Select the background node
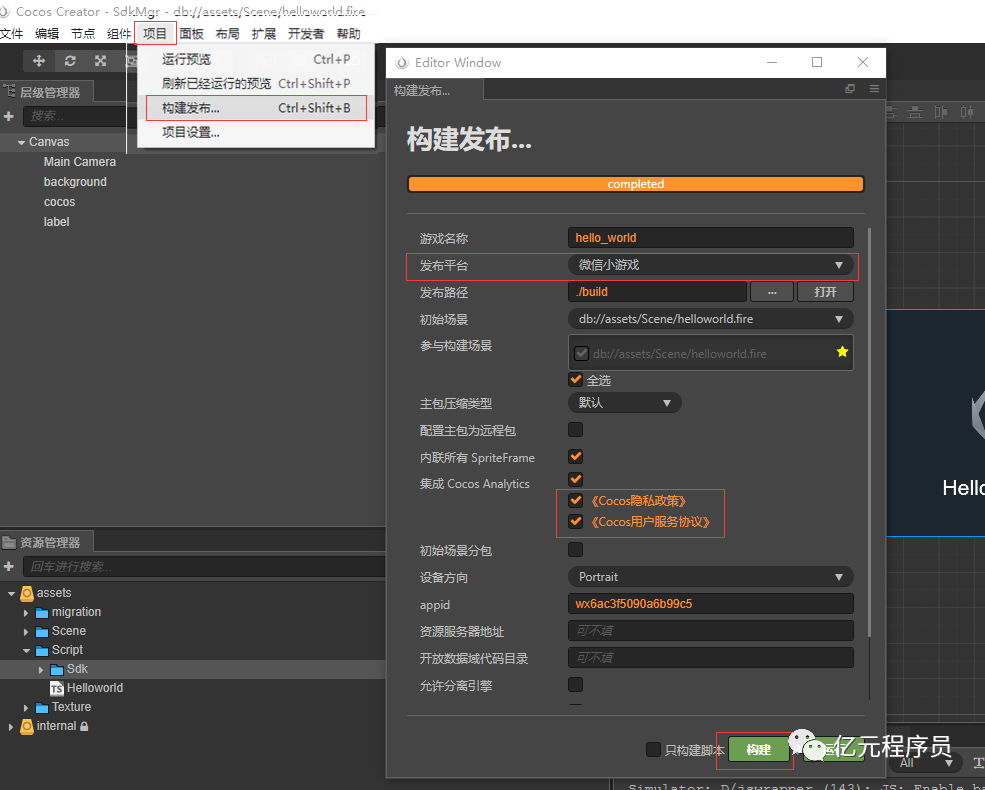The image size is (985, 790). (x=75, y=182)
